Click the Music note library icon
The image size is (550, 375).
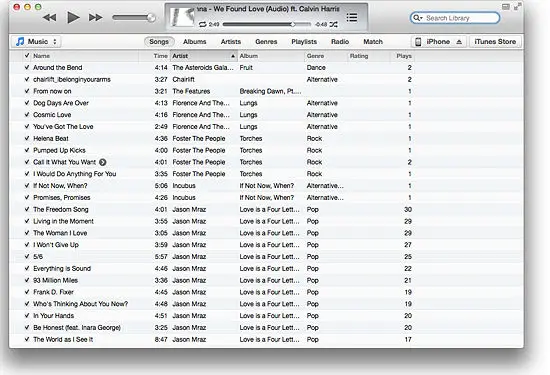click(20, 41)
